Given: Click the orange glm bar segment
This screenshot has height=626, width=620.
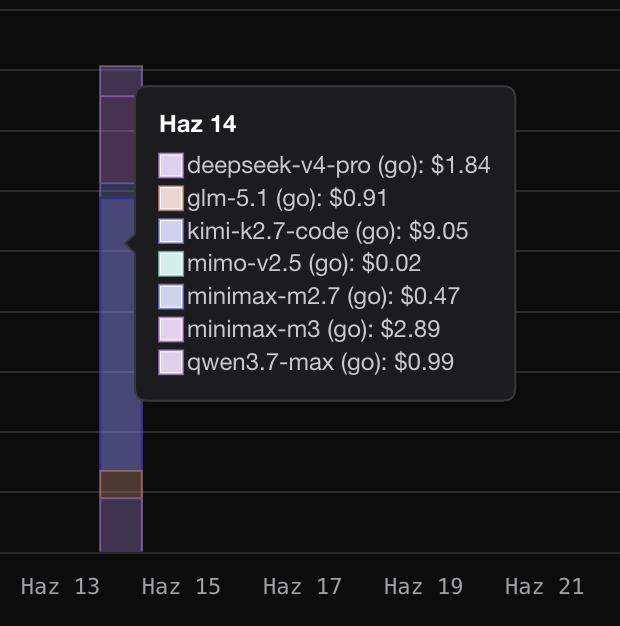Looking at the screenshot, I should click(x=121, y=484).
